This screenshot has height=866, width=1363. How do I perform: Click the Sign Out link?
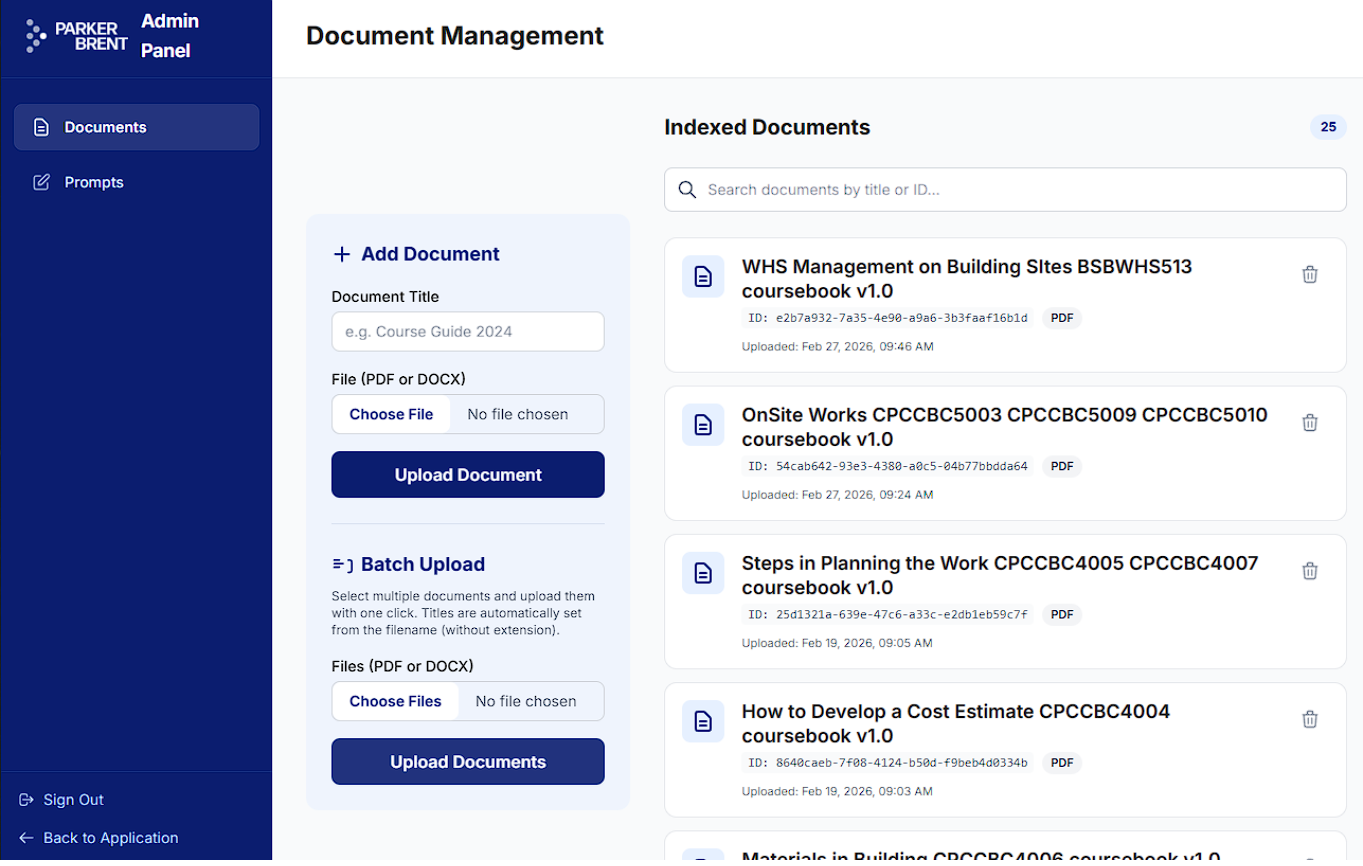pyautogui.click(x=61, y=799)
